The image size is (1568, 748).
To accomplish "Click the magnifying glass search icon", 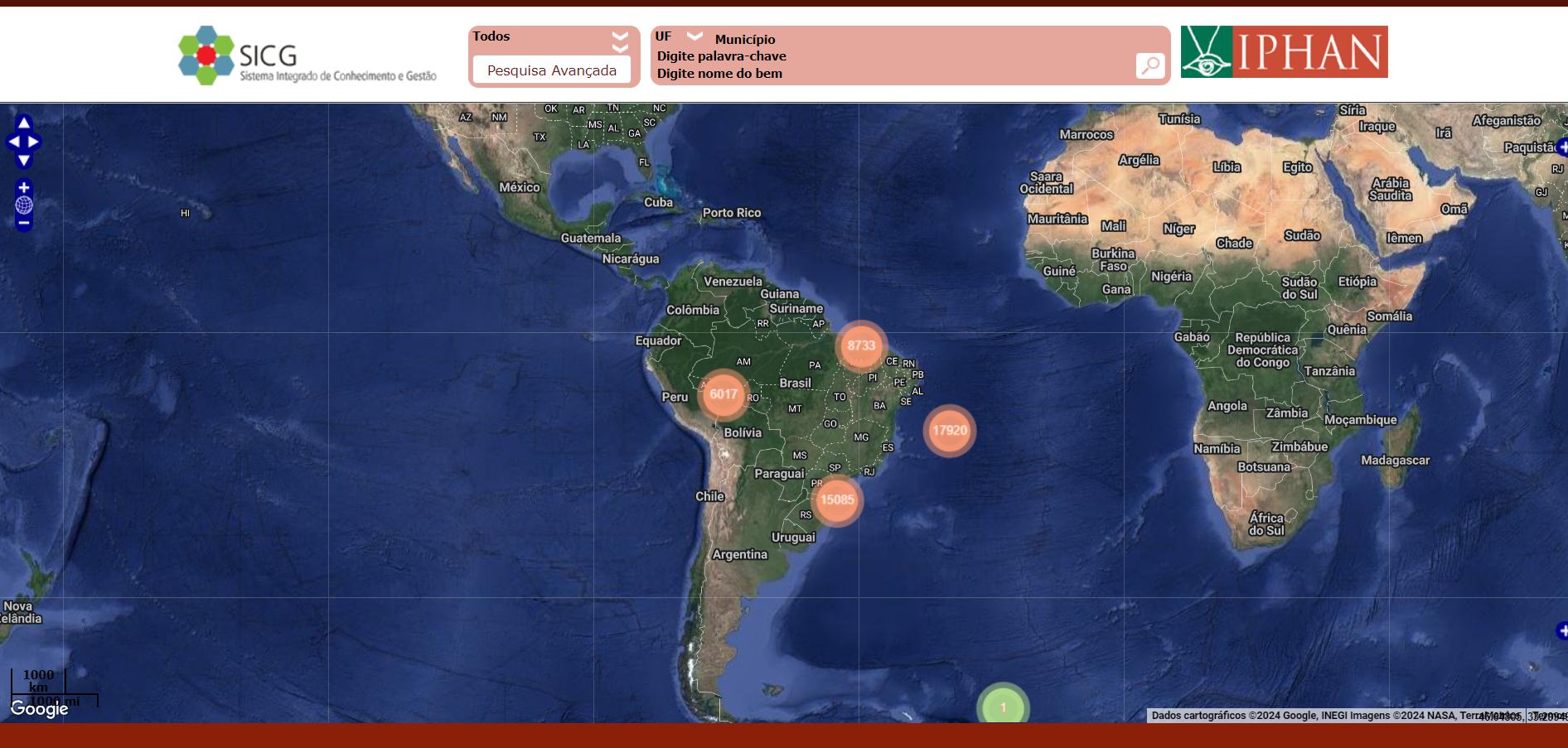I will pyautogui.click(x=1149, y=65).
